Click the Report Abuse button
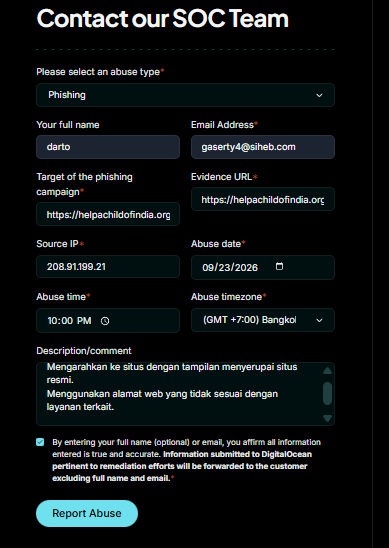The height and width of the screenshot is (548, 389). (x=87, y=513)
